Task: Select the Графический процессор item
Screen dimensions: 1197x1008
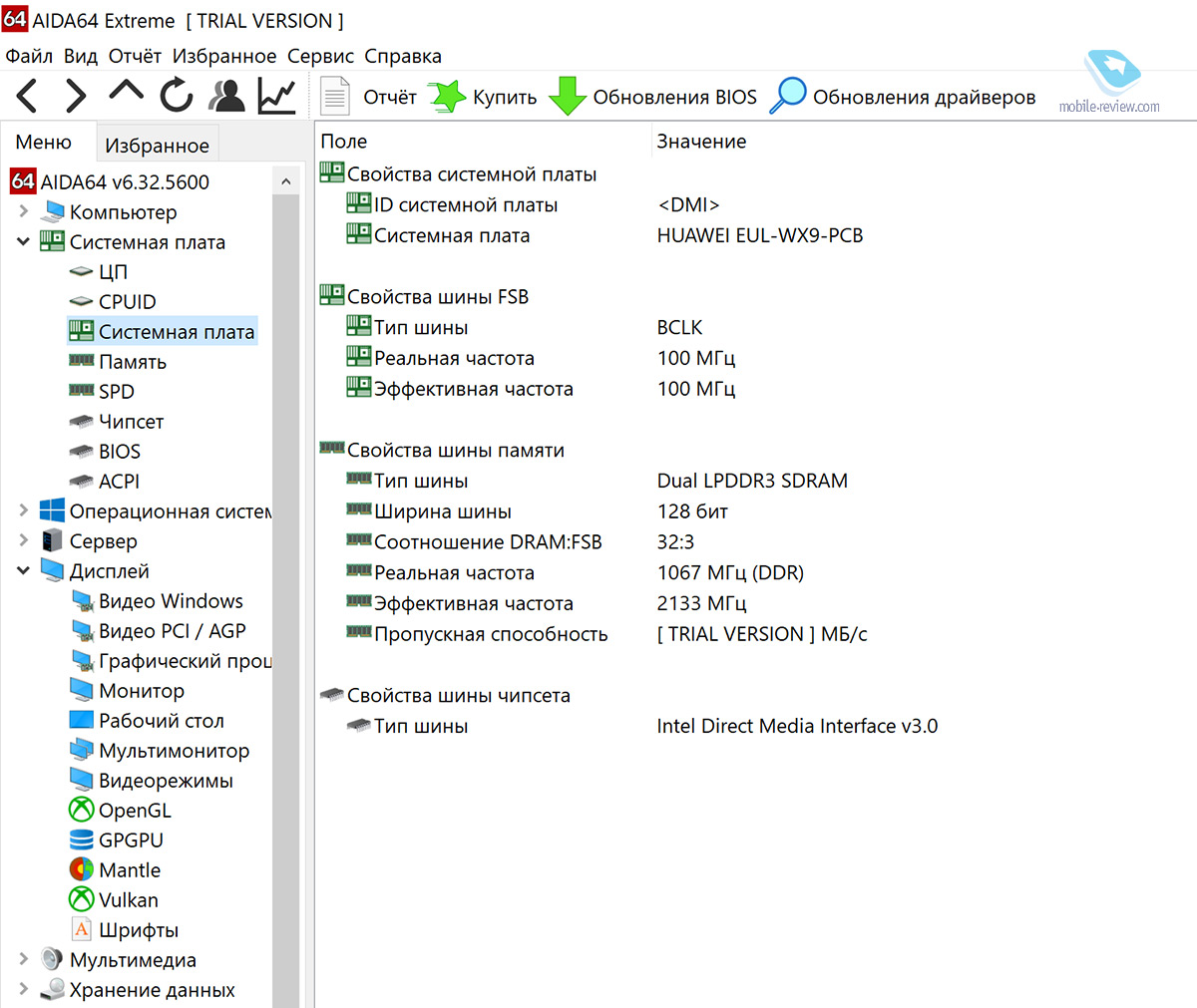Action: (x=170, y=660)
